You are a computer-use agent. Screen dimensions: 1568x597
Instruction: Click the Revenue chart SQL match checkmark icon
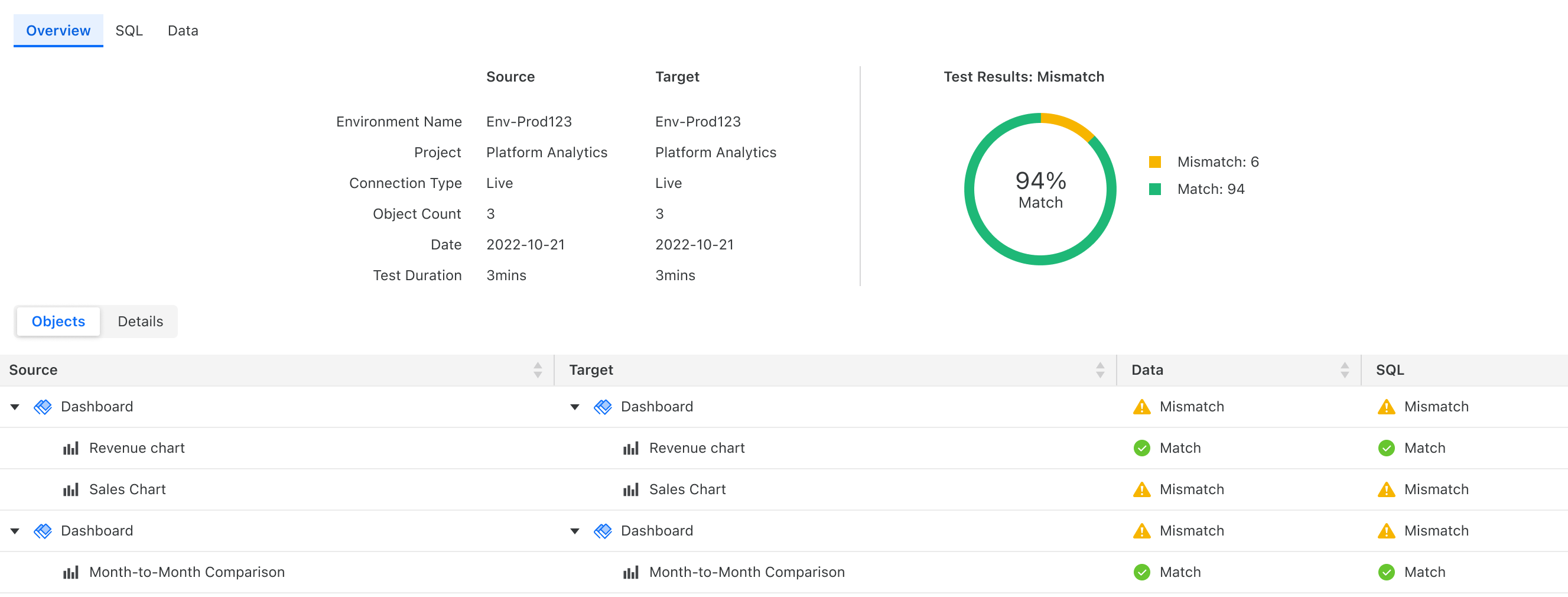(x=1386, y=449)
